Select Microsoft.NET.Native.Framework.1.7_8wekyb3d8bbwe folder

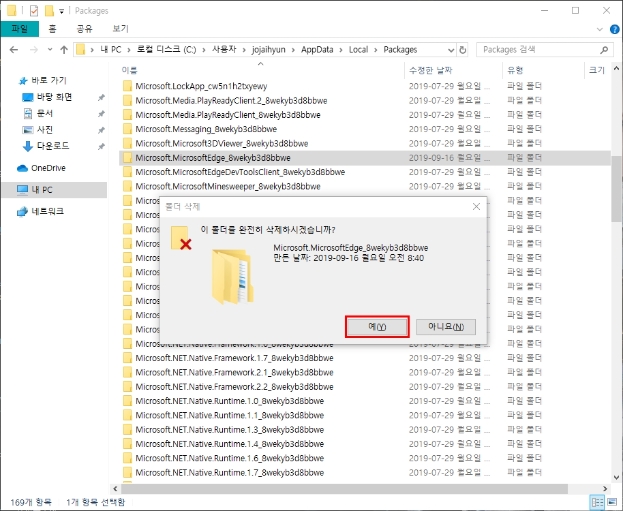point(234,358)
